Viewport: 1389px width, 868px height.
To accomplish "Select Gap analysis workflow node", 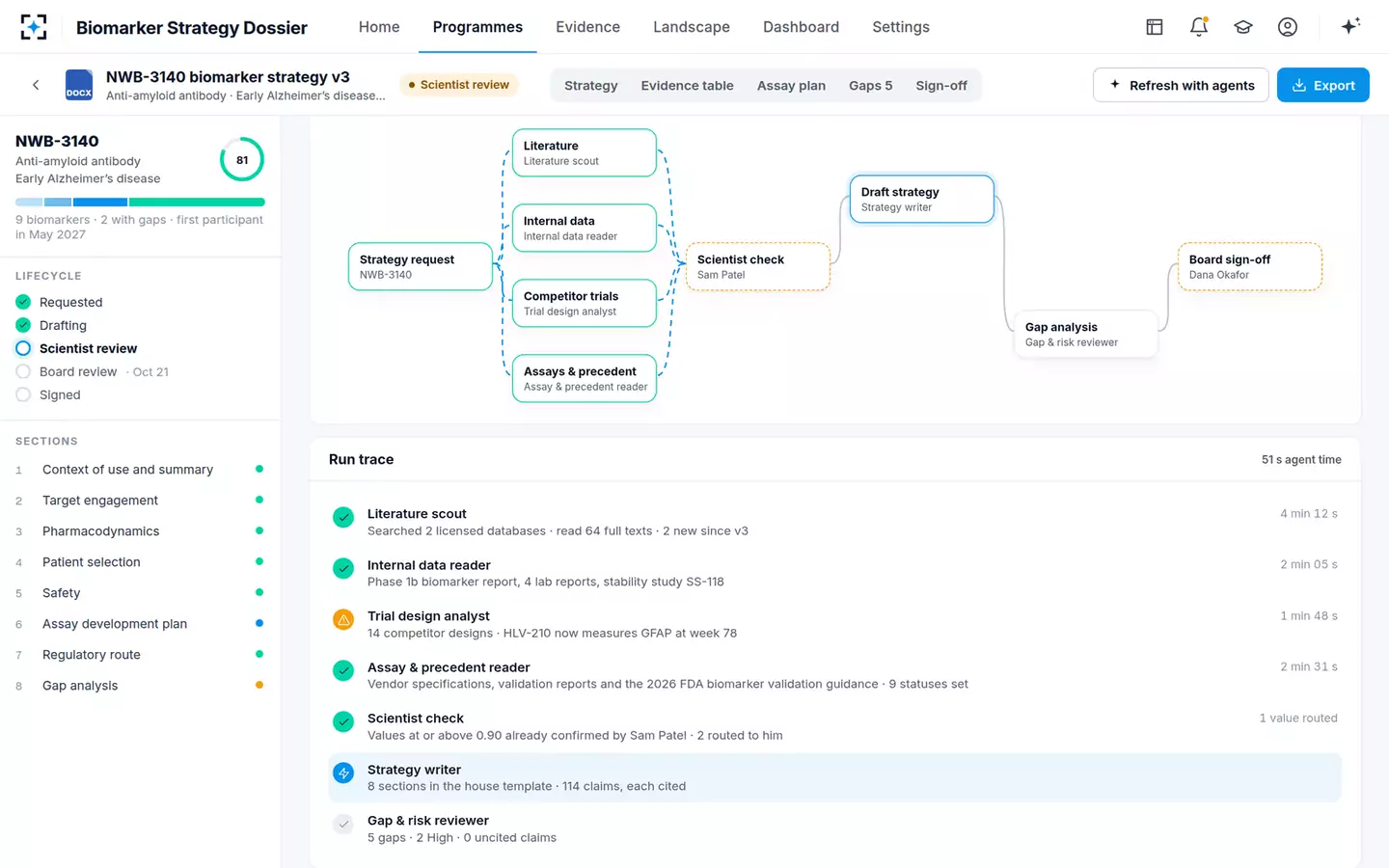I will pos(1086,334).
